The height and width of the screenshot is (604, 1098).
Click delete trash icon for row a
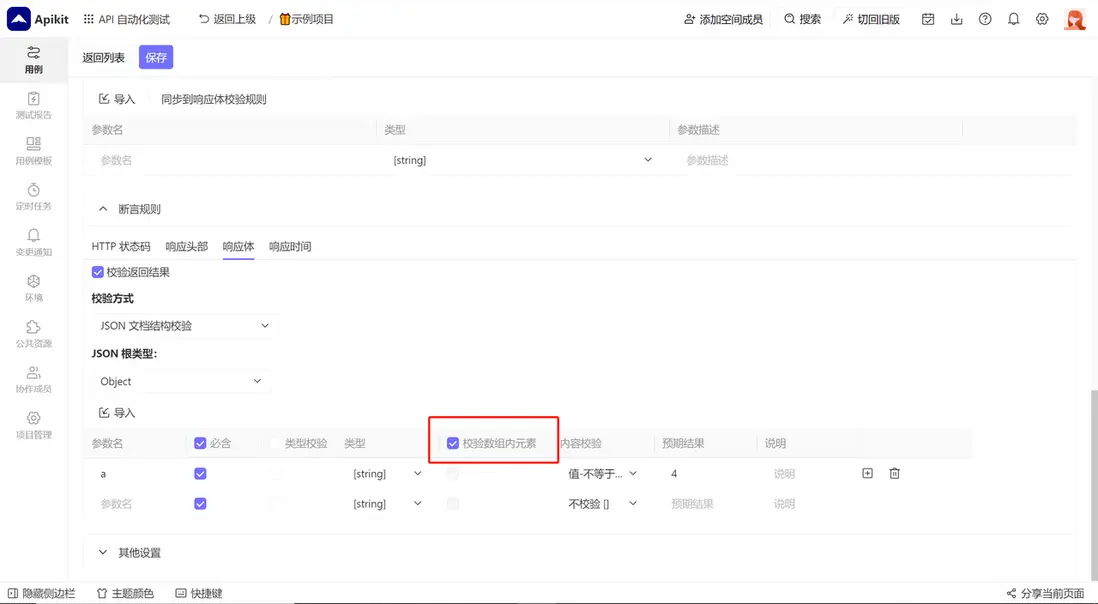(x=894, y=474)
